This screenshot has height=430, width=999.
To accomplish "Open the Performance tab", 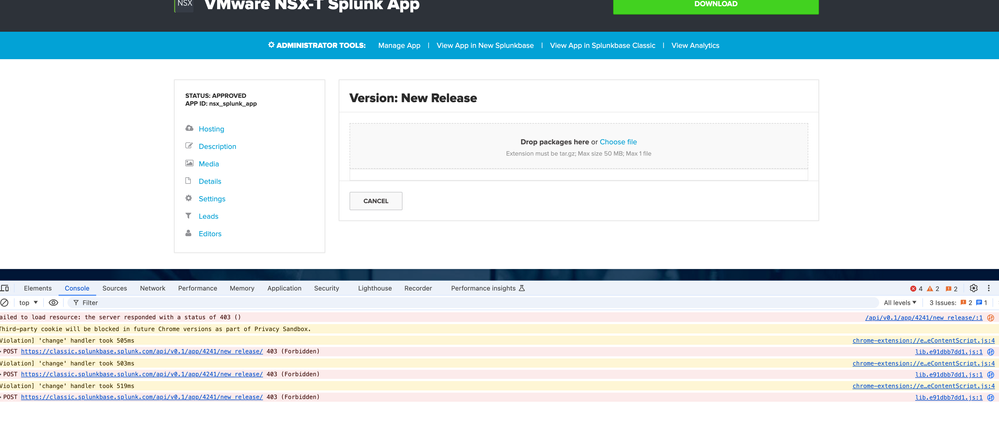I will tap(198, 288).
